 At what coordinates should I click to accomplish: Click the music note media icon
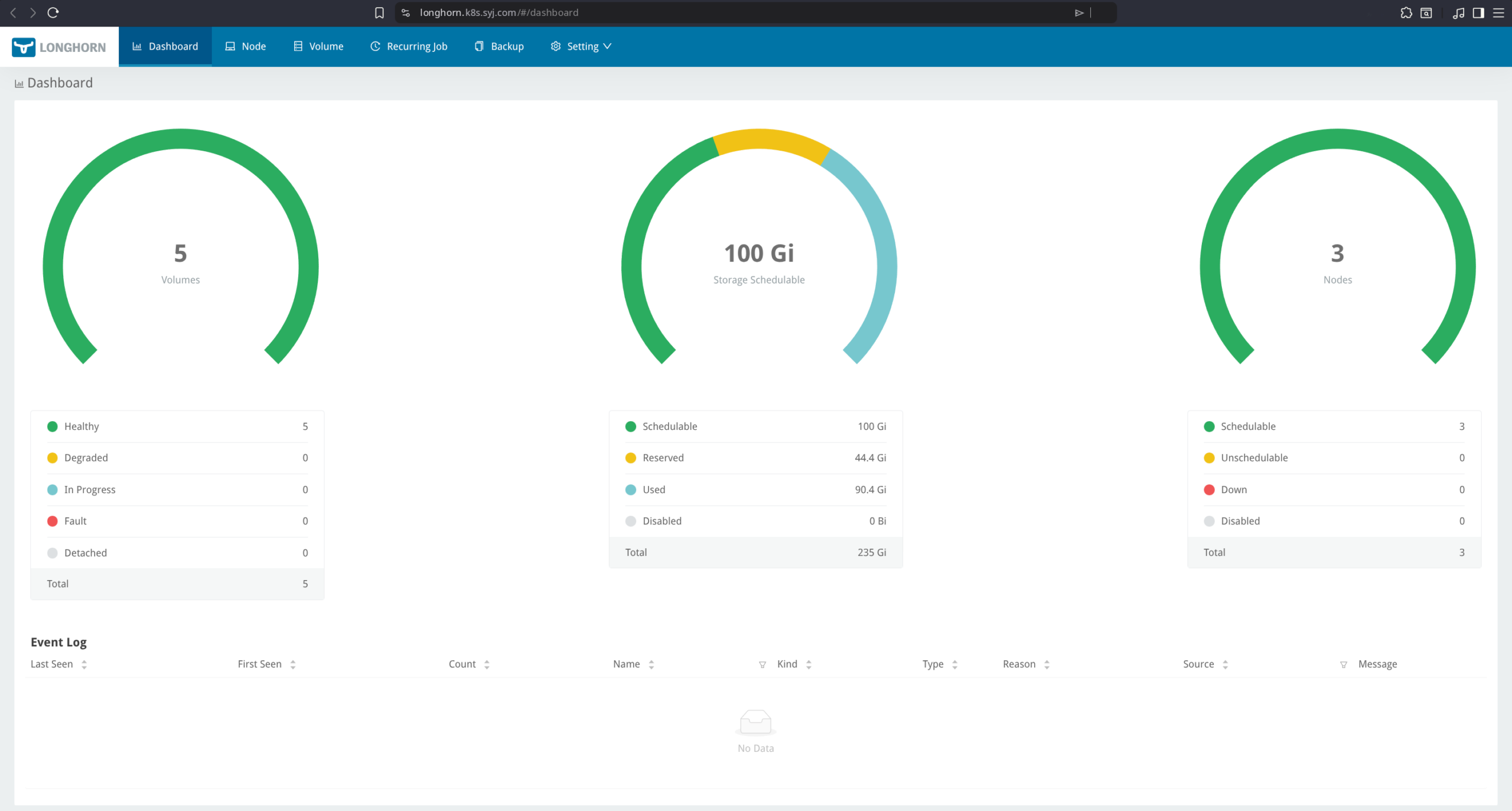pyautogui.click(x=1458, y=12)
